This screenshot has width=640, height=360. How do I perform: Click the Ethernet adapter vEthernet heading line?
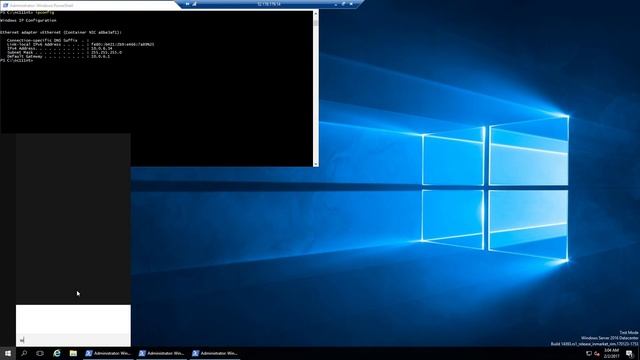pyautogui.click(x=61, y=32)
